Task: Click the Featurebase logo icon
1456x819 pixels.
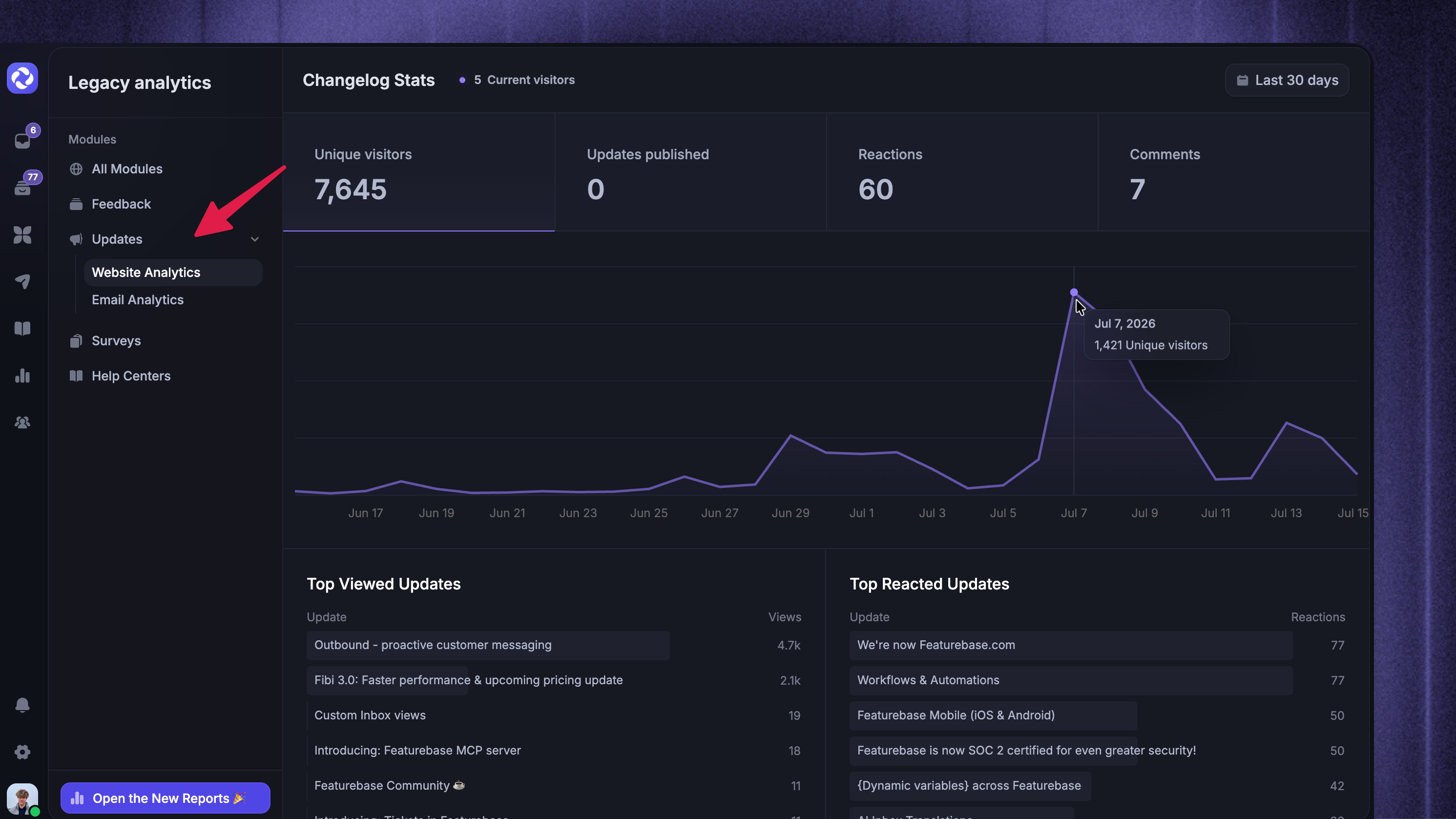Action: pos(22,78)
